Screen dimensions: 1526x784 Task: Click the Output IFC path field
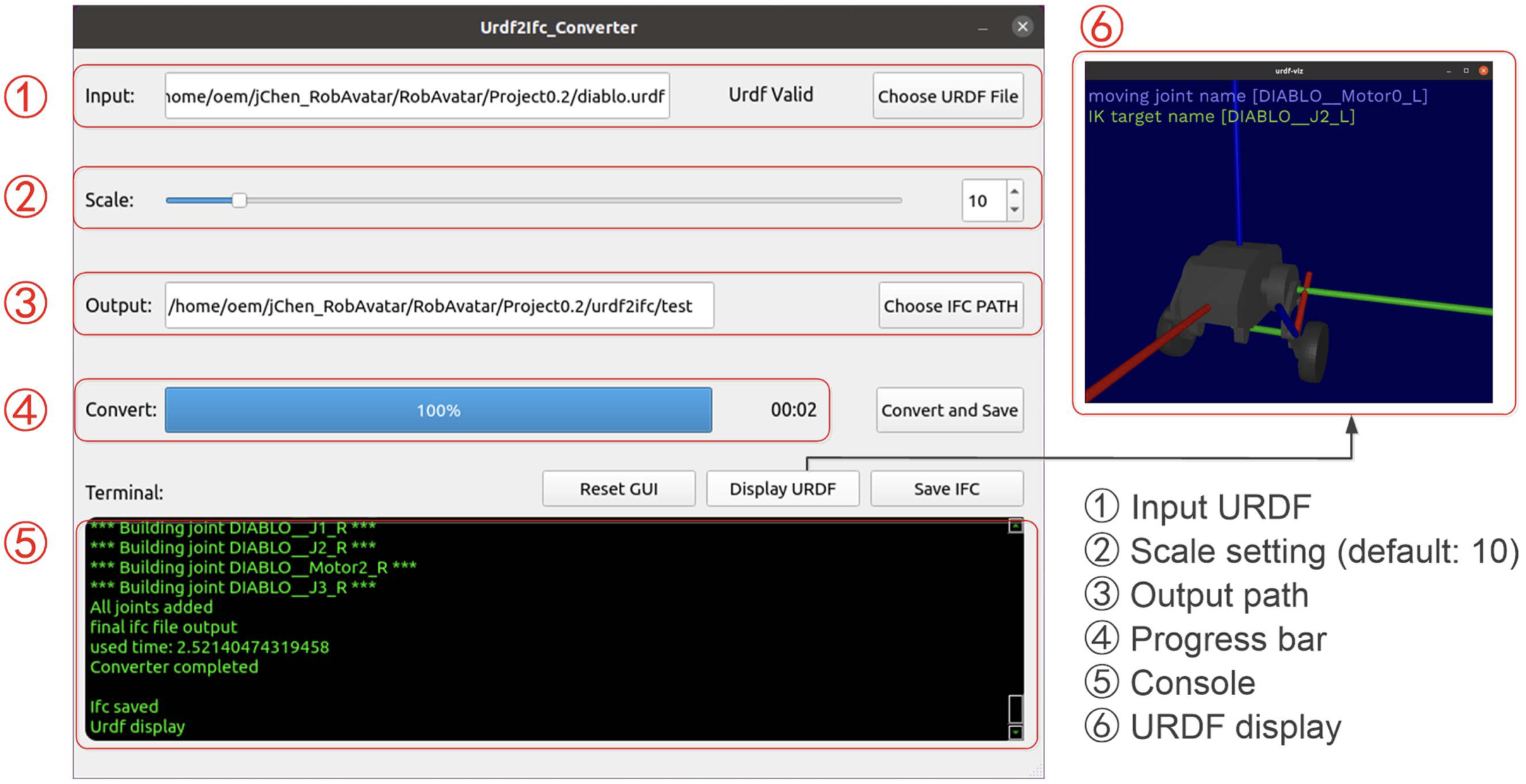(439, 306)
